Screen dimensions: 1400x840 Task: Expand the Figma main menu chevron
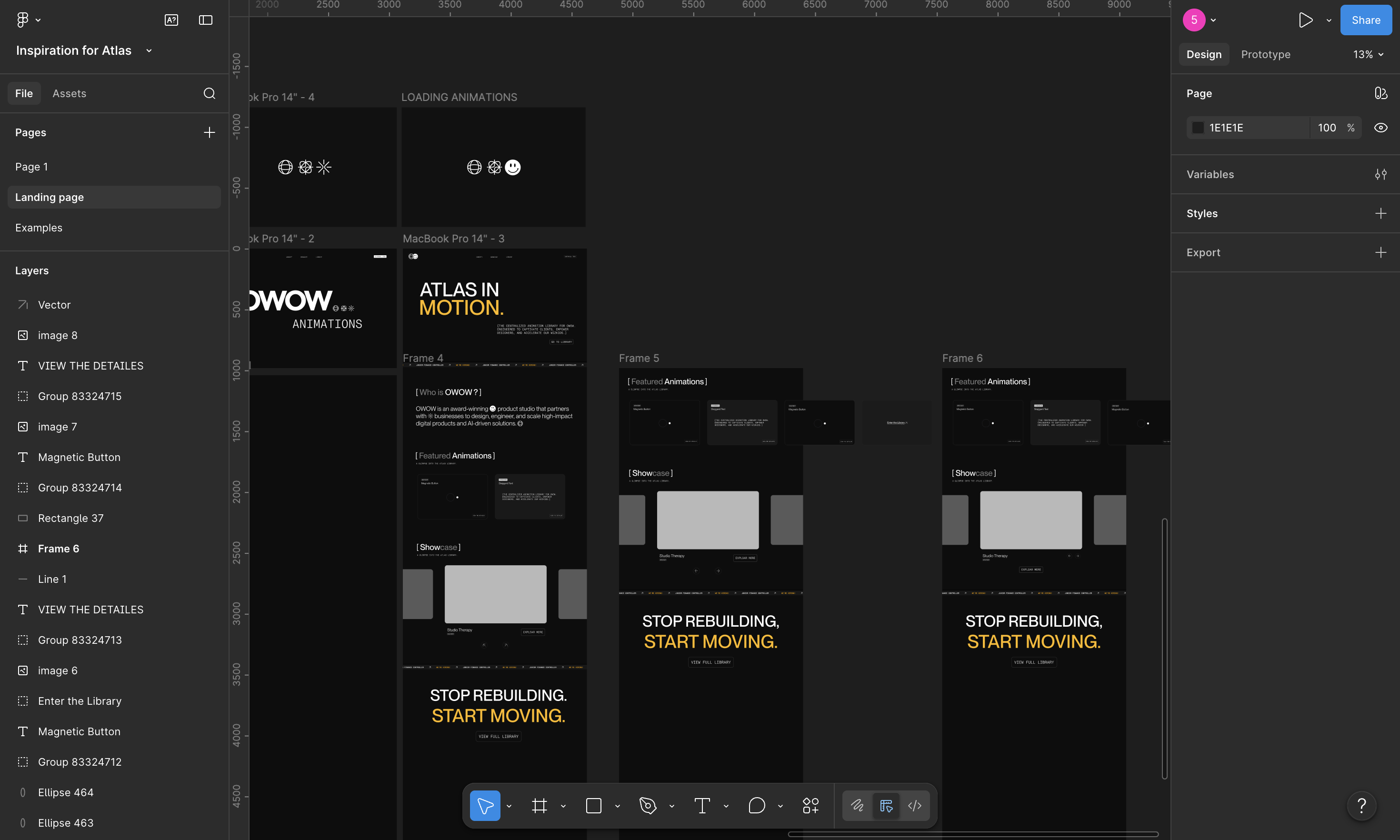[x=38, y=20]
